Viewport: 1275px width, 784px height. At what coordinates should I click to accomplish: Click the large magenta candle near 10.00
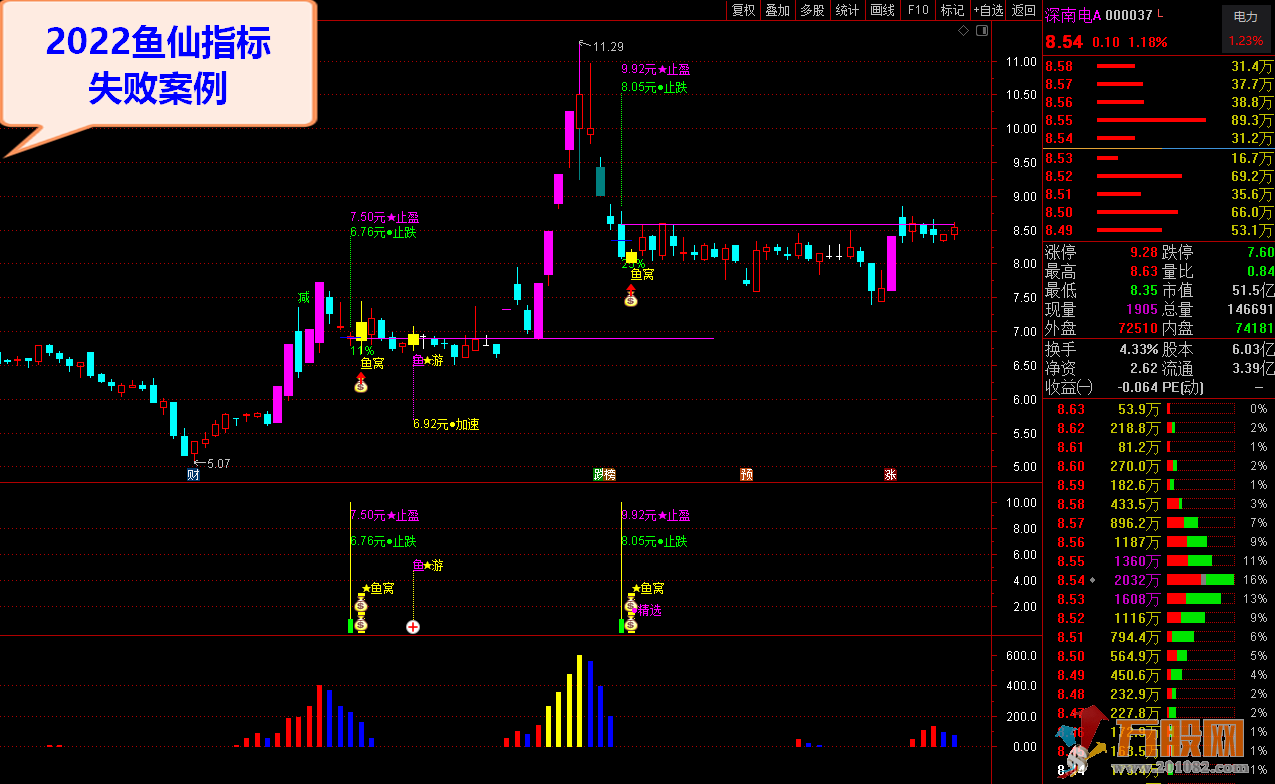(x=569, y=129)
